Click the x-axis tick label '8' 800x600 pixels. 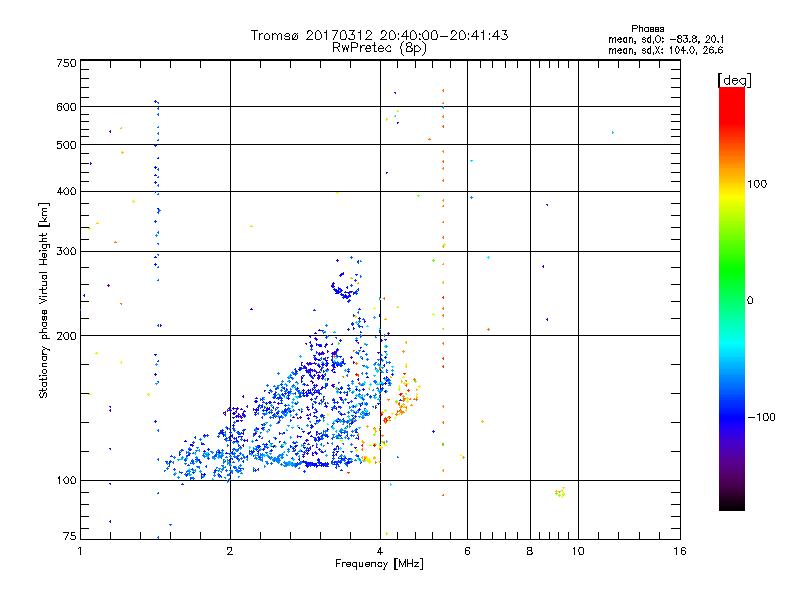tap(530, 551)
